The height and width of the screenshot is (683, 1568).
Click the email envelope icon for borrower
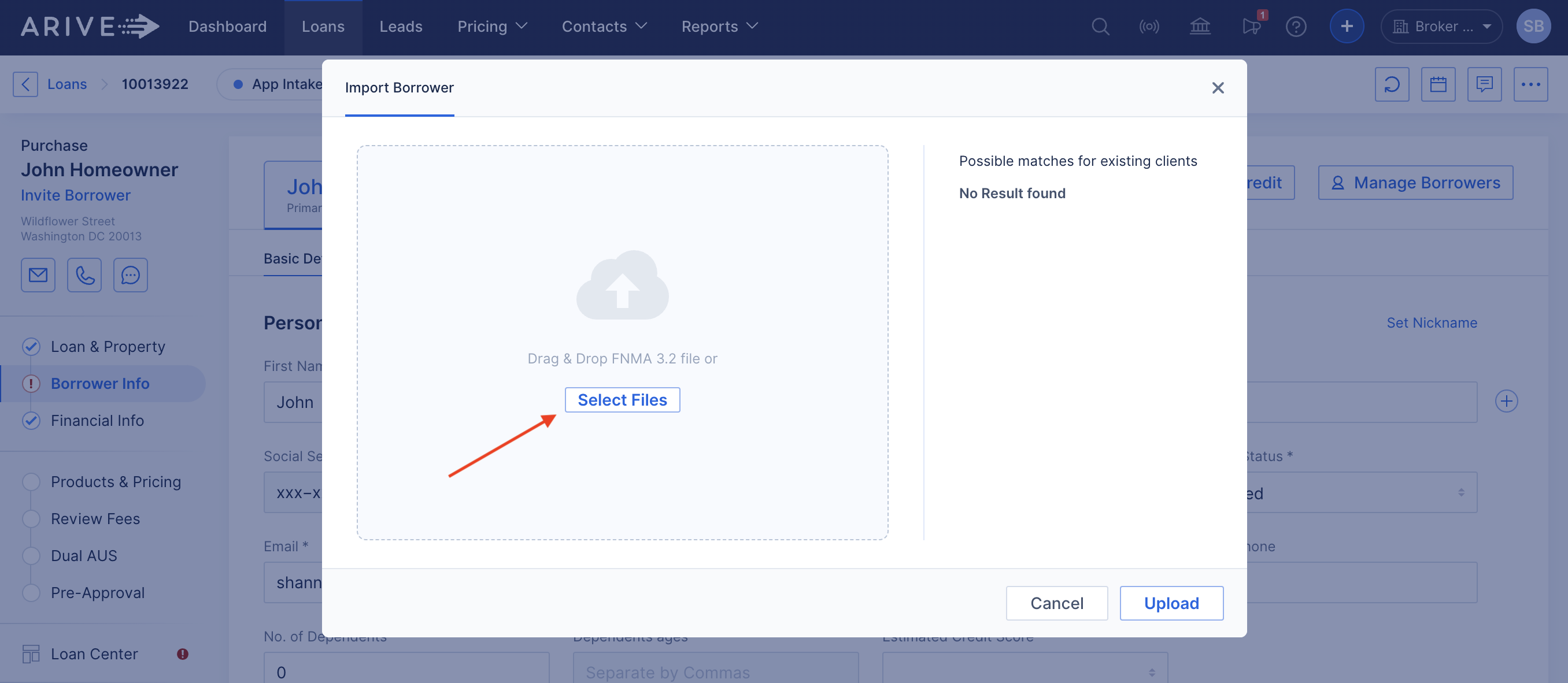pos(38,276)
